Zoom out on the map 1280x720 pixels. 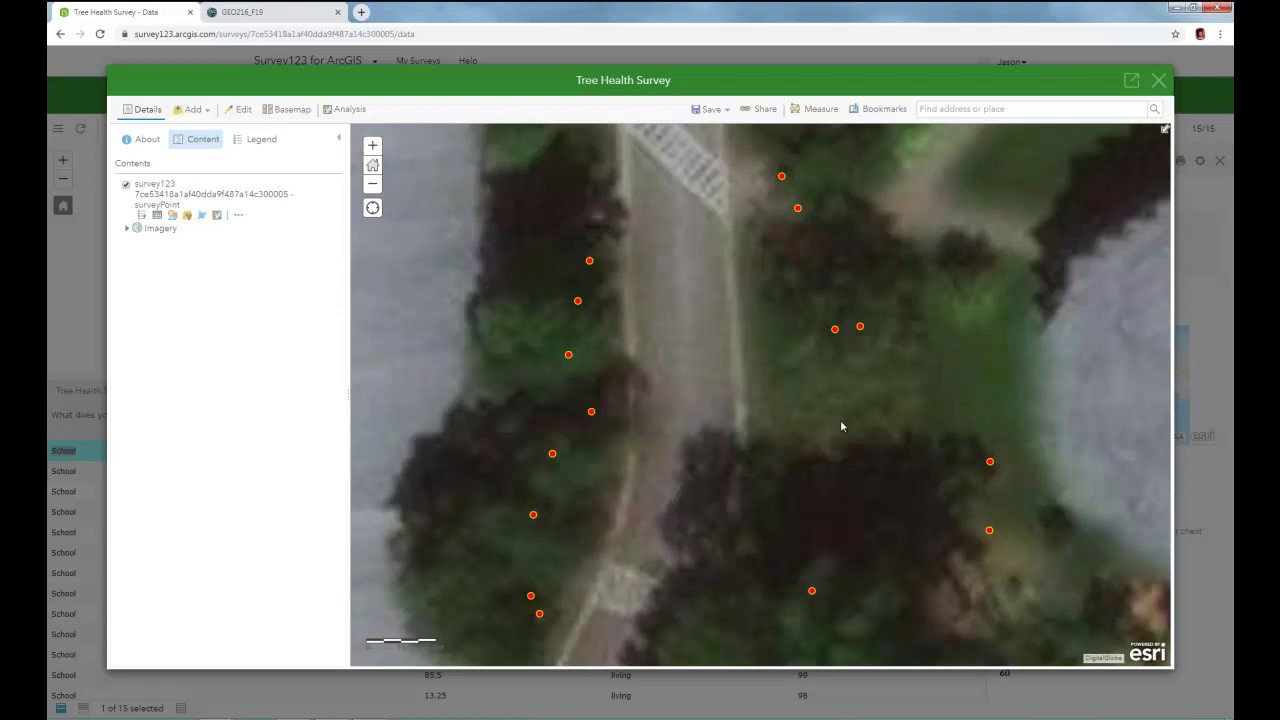(x=373, y=184)
